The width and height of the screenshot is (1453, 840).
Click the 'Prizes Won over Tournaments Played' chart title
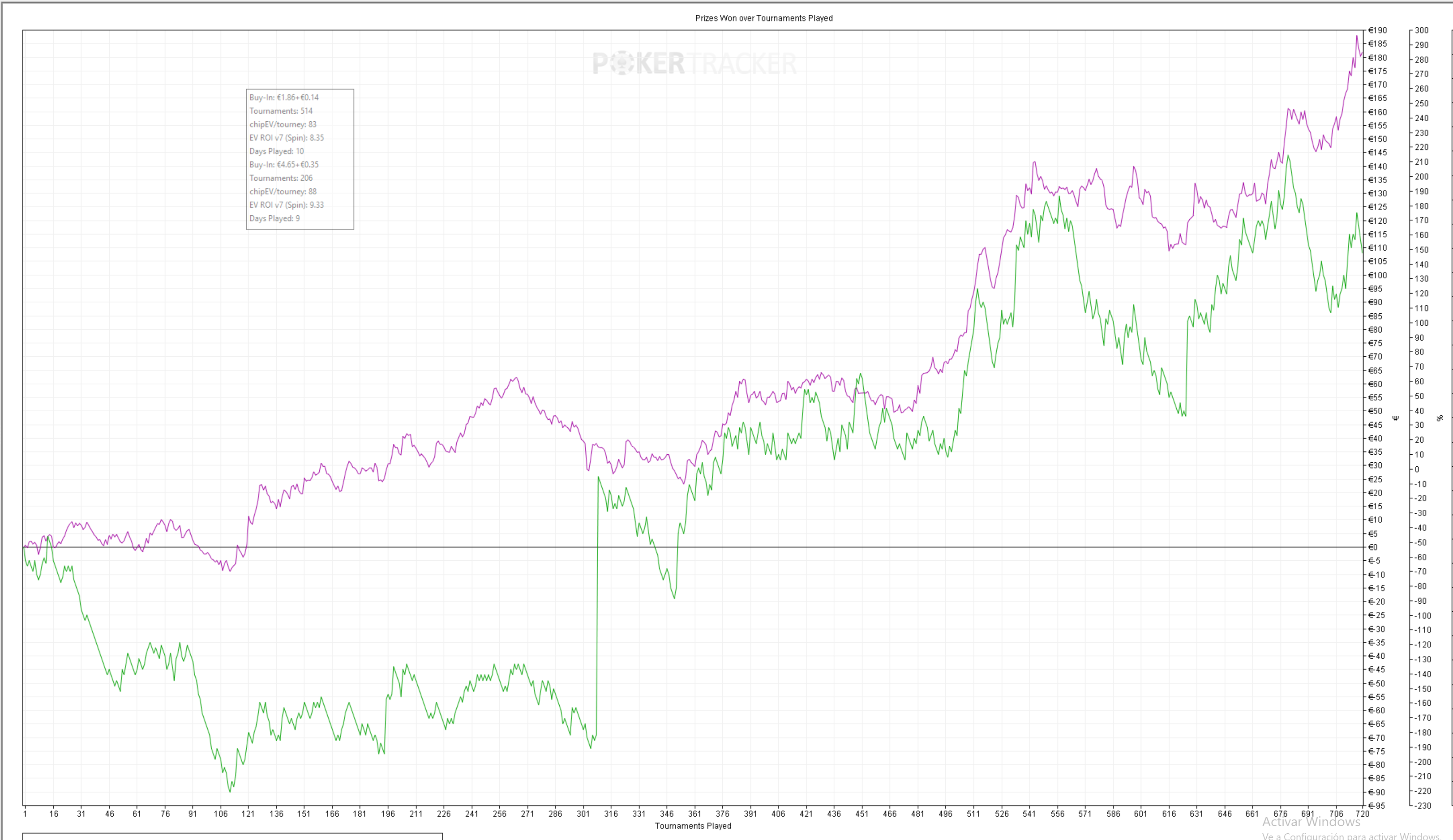[763, 18]
